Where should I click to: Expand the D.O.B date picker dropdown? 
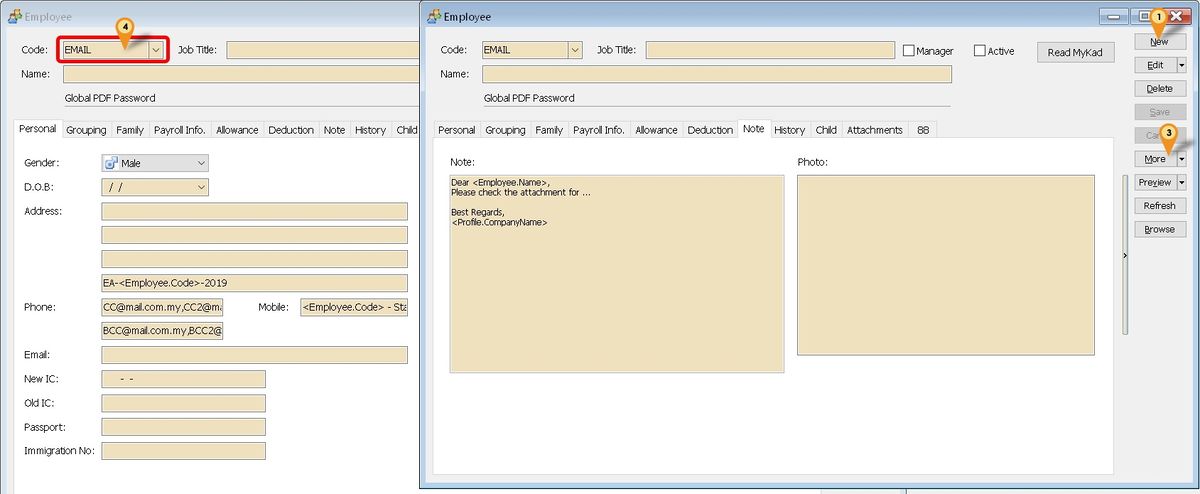click(x=201, y=187)
